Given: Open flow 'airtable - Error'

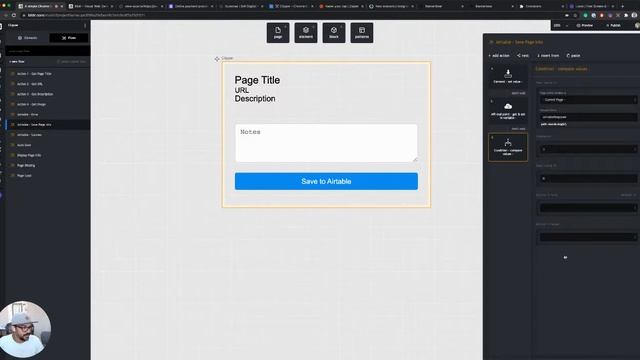Looking at the screenshot, I should pyautogui.click(x=48, y=115).
